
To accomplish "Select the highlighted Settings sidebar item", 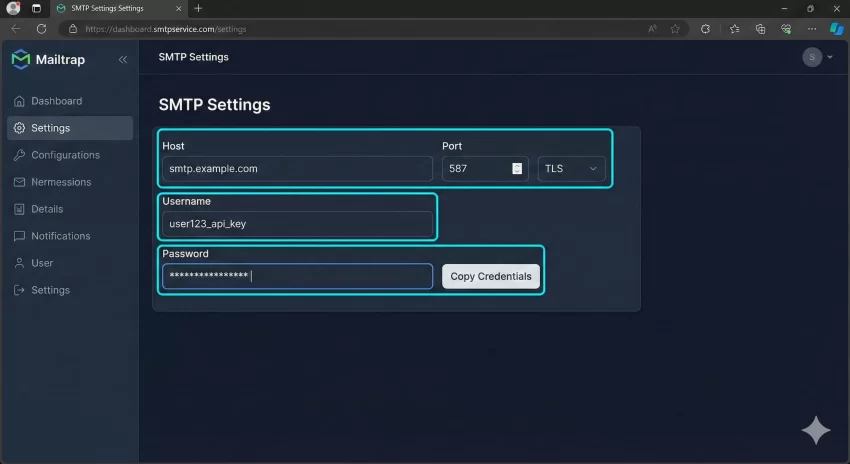I will point(70,128).
